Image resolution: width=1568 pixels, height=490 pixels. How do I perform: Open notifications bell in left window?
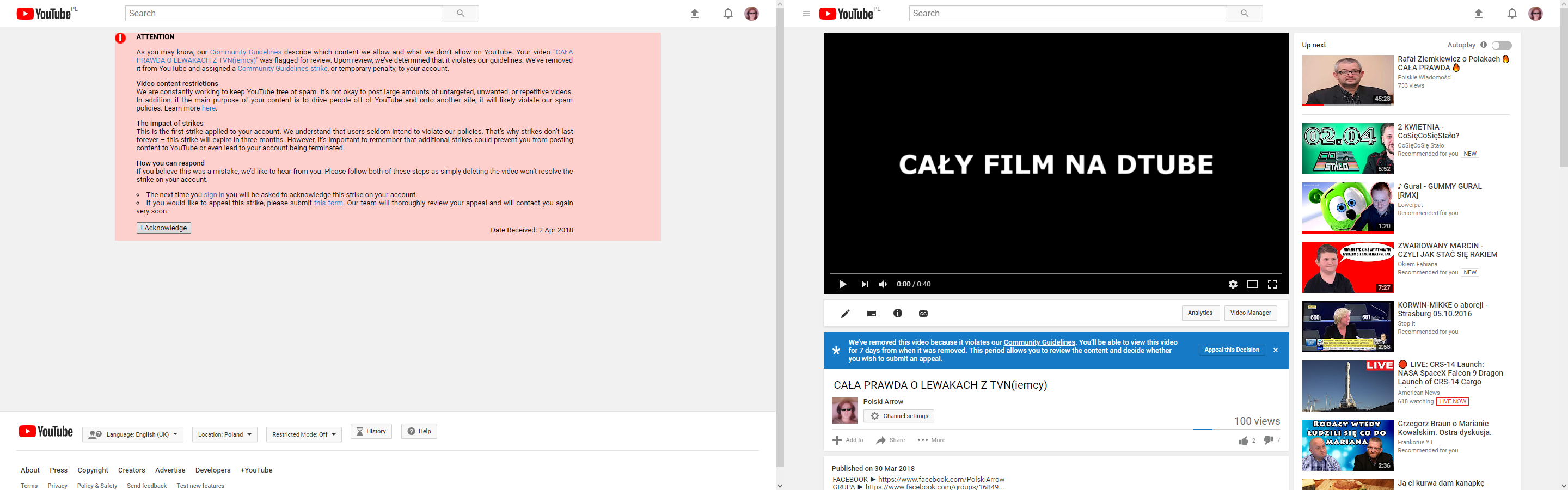click(728, 14)
